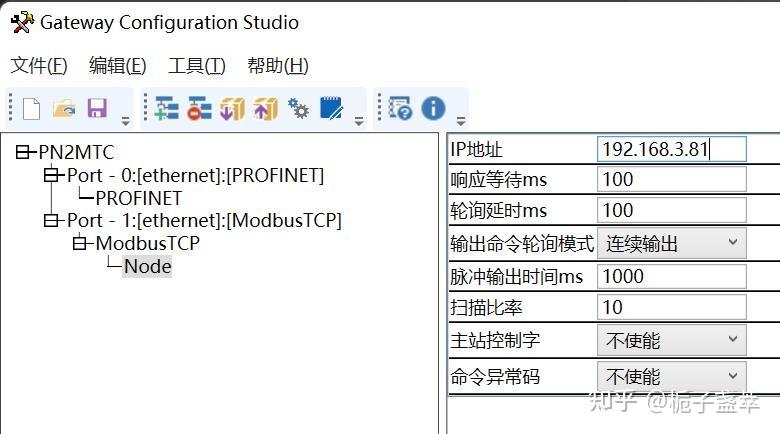Click the Add node icon with green plus
This screenshot has width=780, height=434.
tap(167, 108)
